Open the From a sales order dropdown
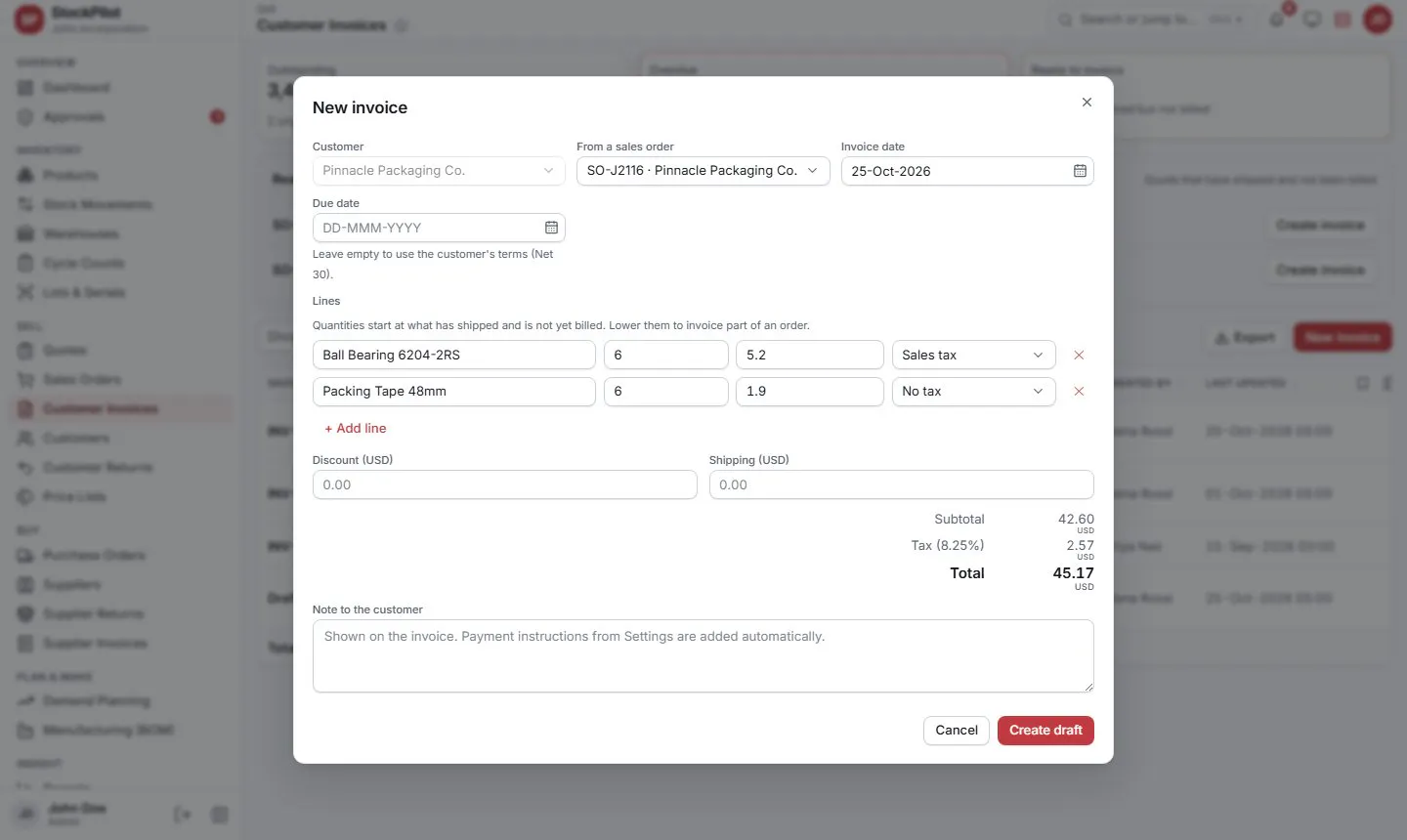This screenshot has width=1407, height=840. [703, 171]
